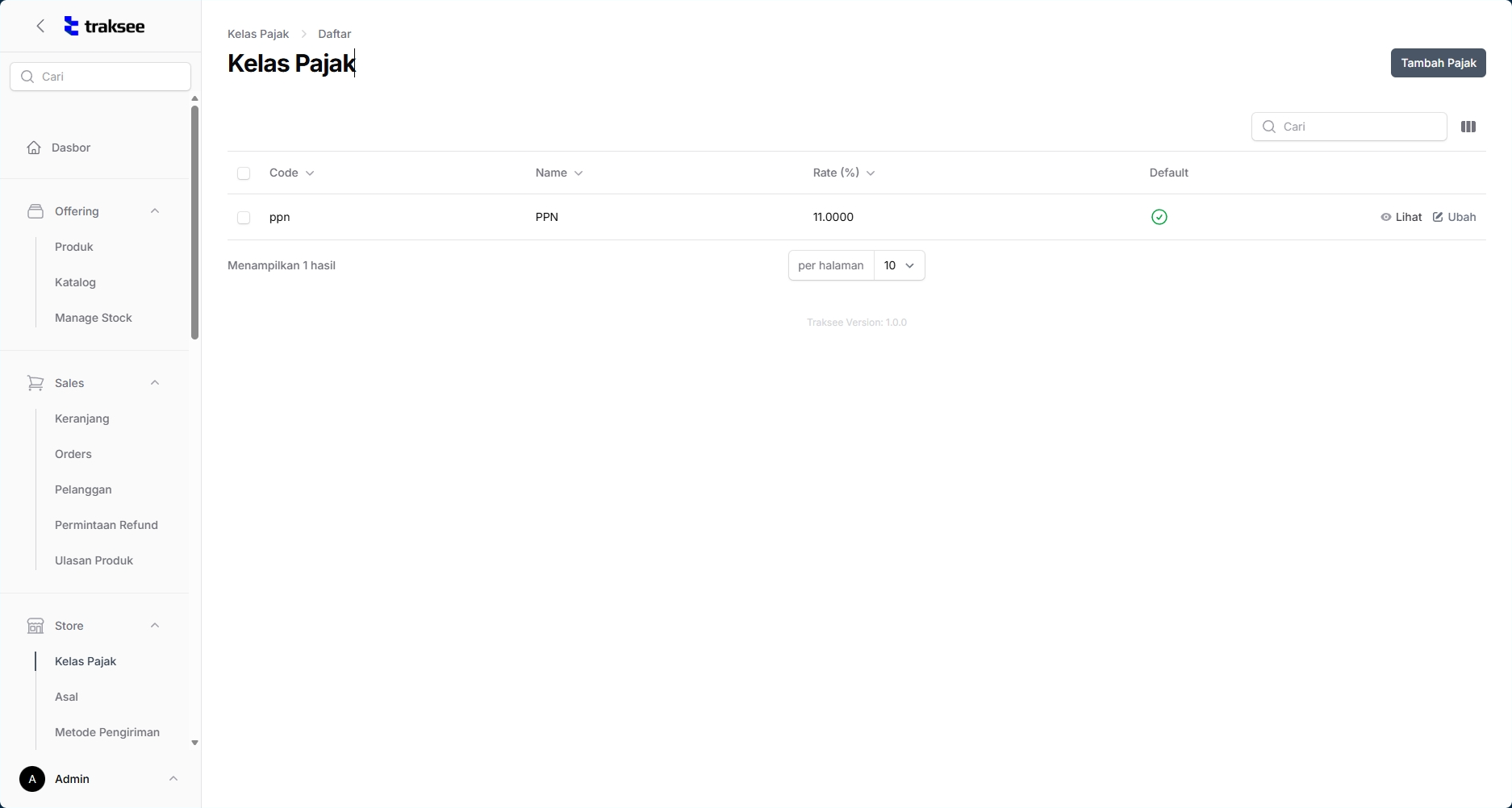Click the Sales cart icon
Viewport: 1512px width, 808px height.
pos(36,383)
